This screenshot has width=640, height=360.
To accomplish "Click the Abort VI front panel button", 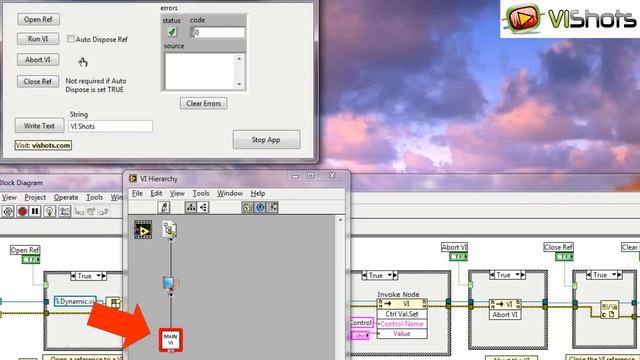I will pos(38,60).
